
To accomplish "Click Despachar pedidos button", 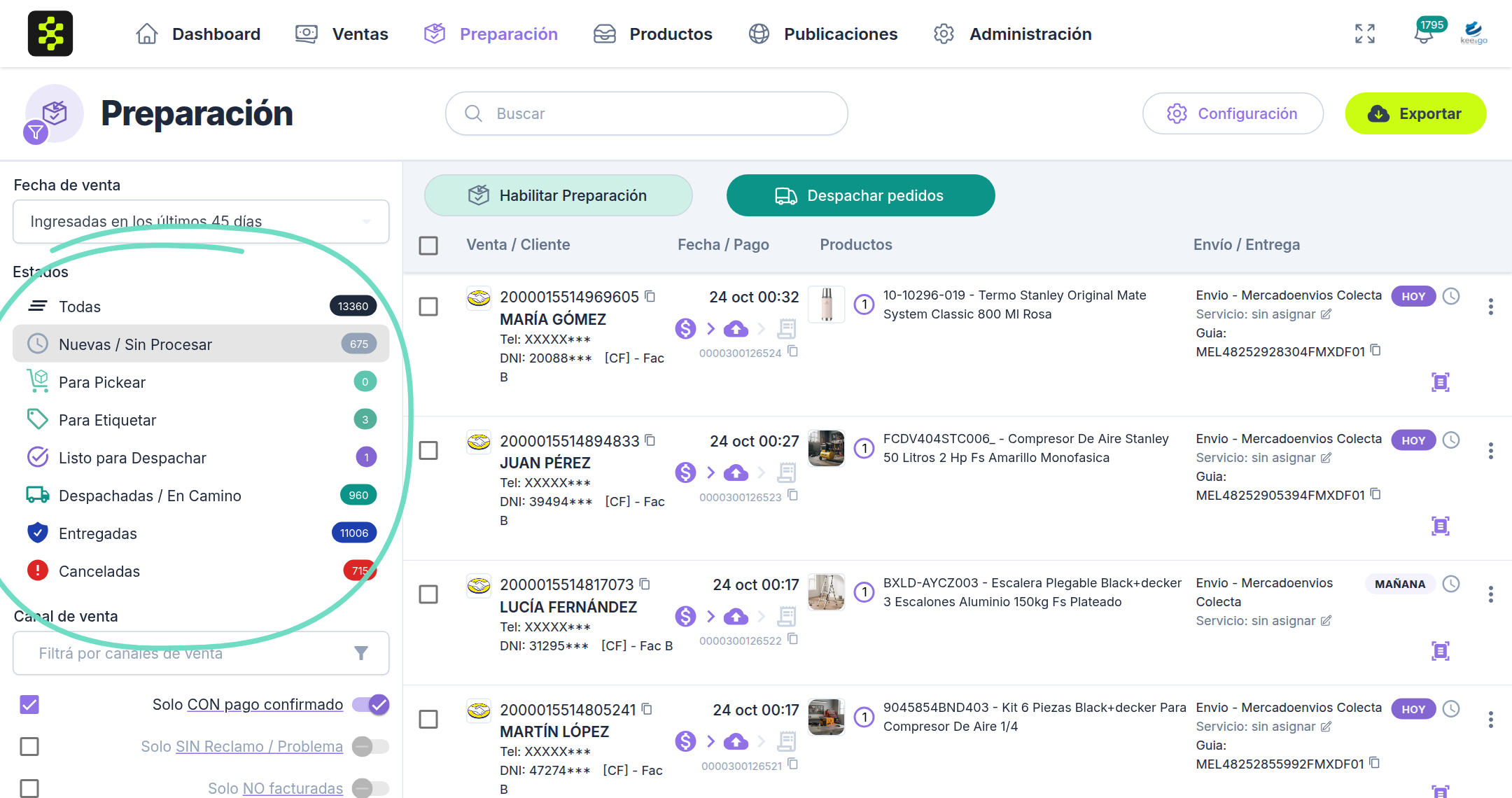I will pyautogui.click(x=860, y=195).
